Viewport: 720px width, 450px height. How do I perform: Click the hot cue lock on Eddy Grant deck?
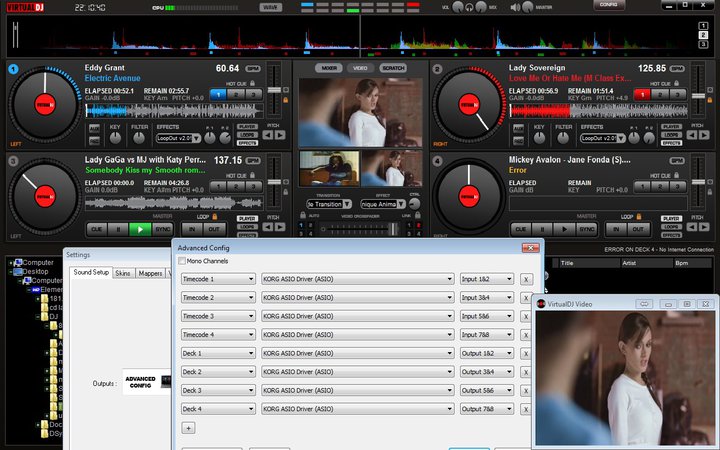(x=253, y=84)
